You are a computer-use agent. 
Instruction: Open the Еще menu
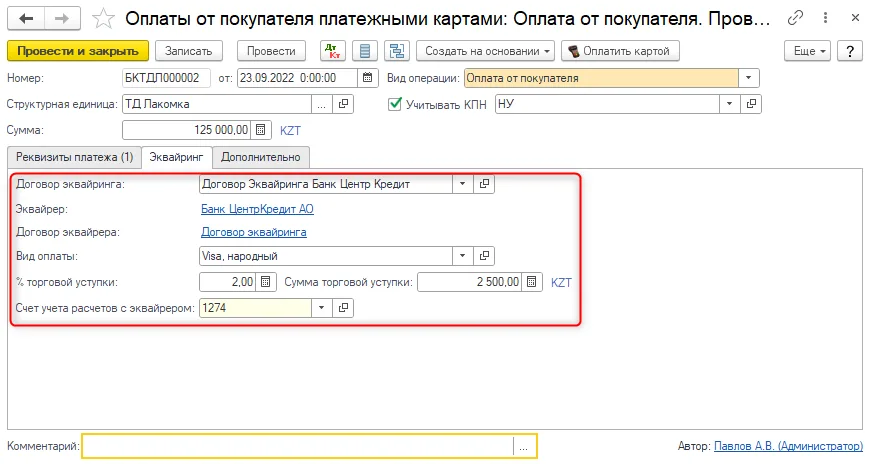click(808, 51)
